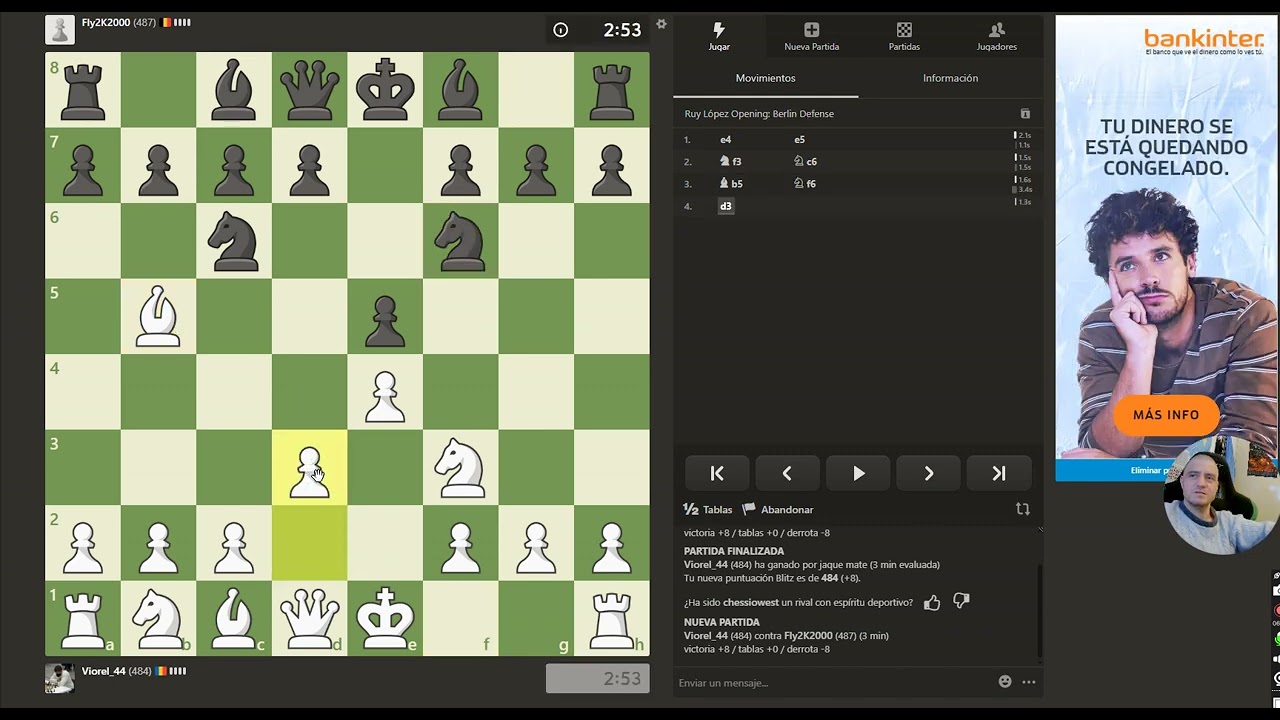Viewport: 1280px width, 720px height.
Task: Go back one move
Action: 787,473
